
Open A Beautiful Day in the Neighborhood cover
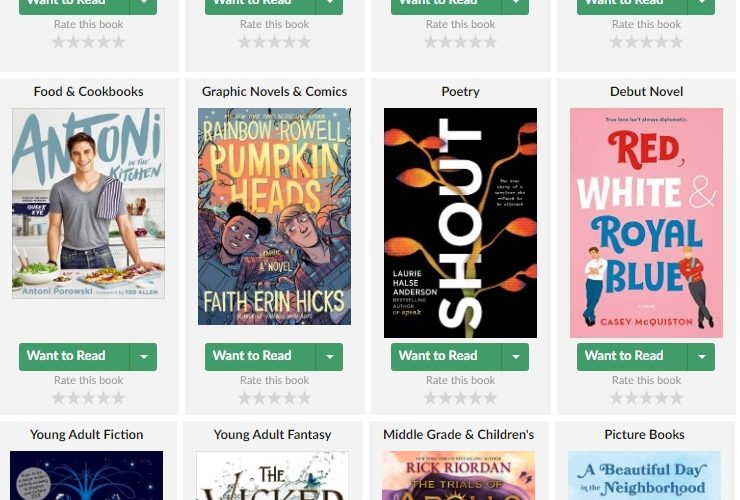pyautogui.click(x=644, y=475)
